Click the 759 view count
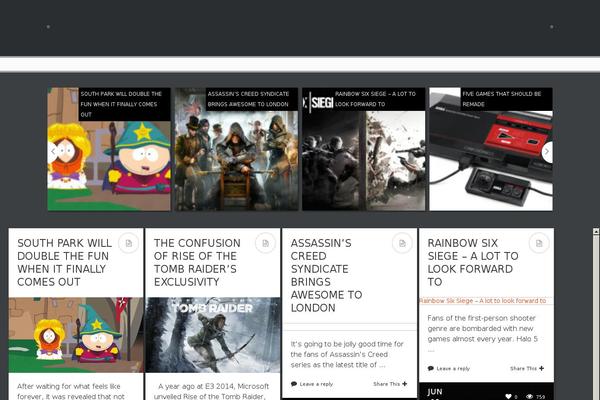The height and width of the screenshot is (400, 600). (540, 397)
